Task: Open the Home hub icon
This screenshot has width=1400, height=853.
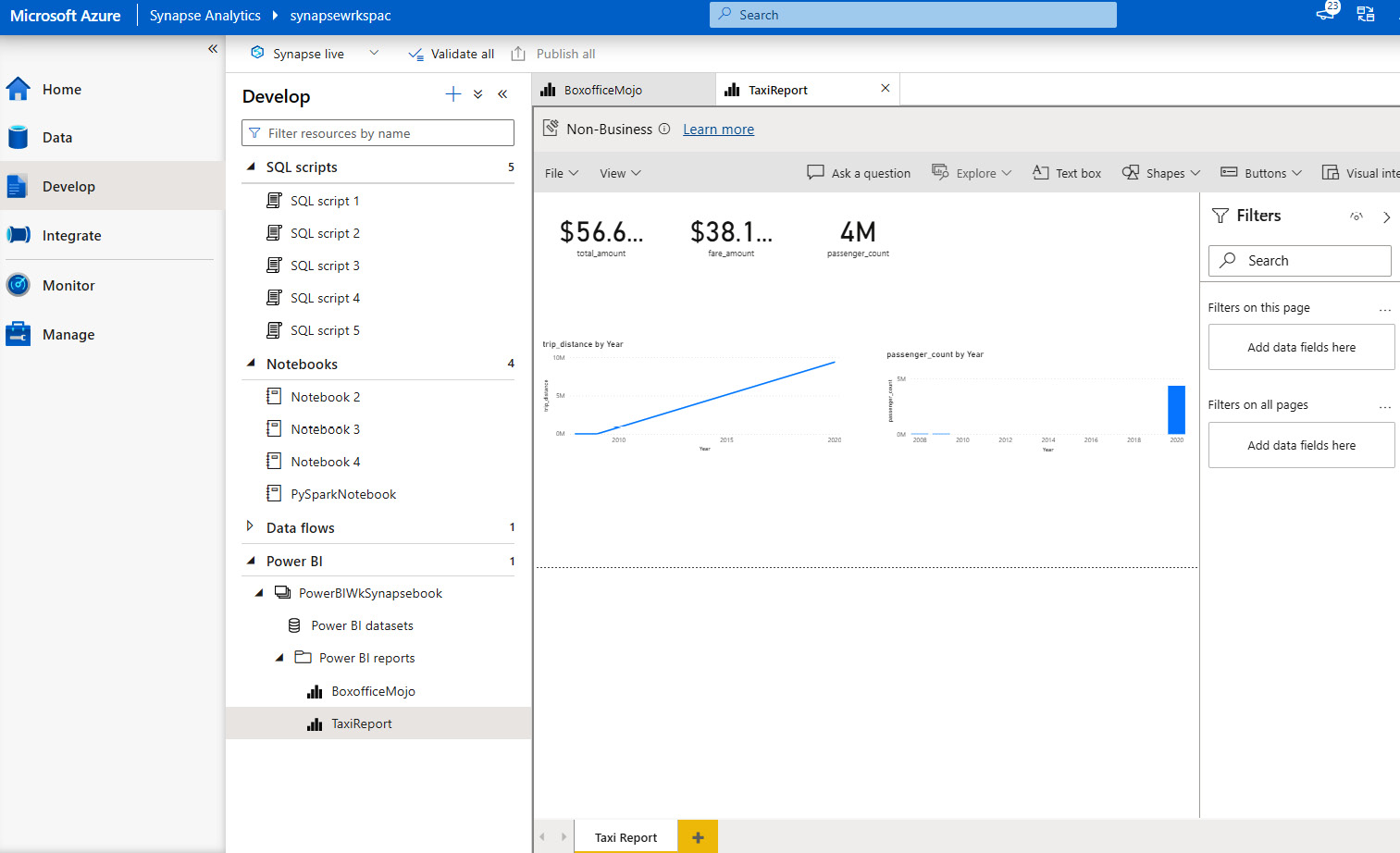Action: (19, 89)
